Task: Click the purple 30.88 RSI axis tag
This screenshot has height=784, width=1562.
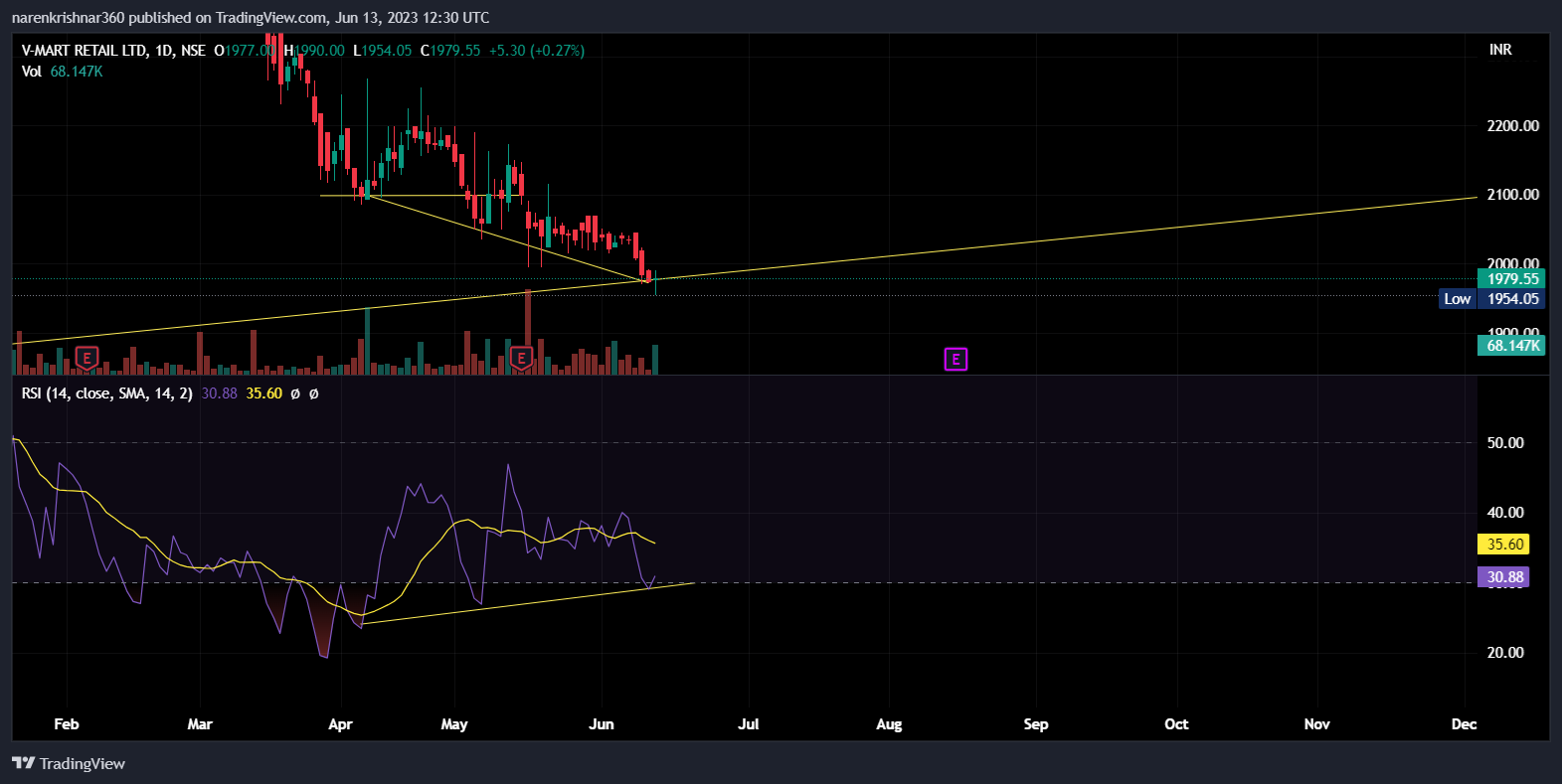Action: (1504, 577)
